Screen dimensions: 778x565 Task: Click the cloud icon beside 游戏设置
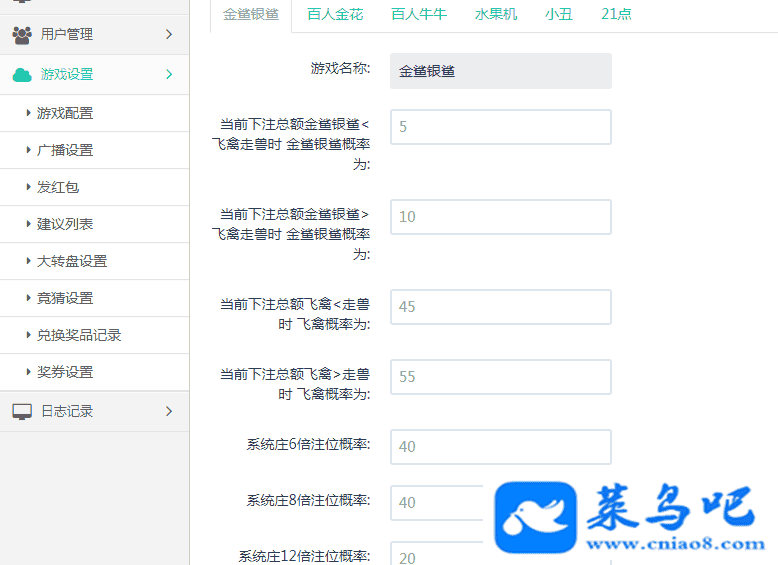pos(22,75)
